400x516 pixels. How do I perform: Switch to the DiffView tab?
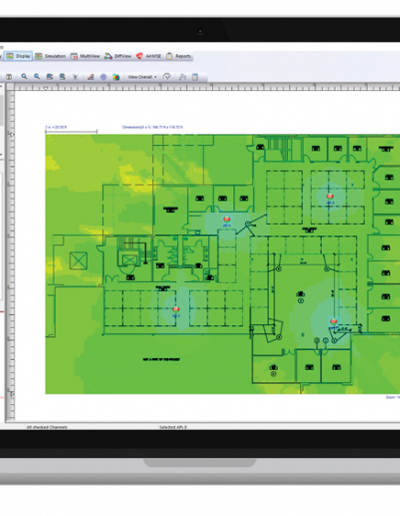click(x=118, y=56)
